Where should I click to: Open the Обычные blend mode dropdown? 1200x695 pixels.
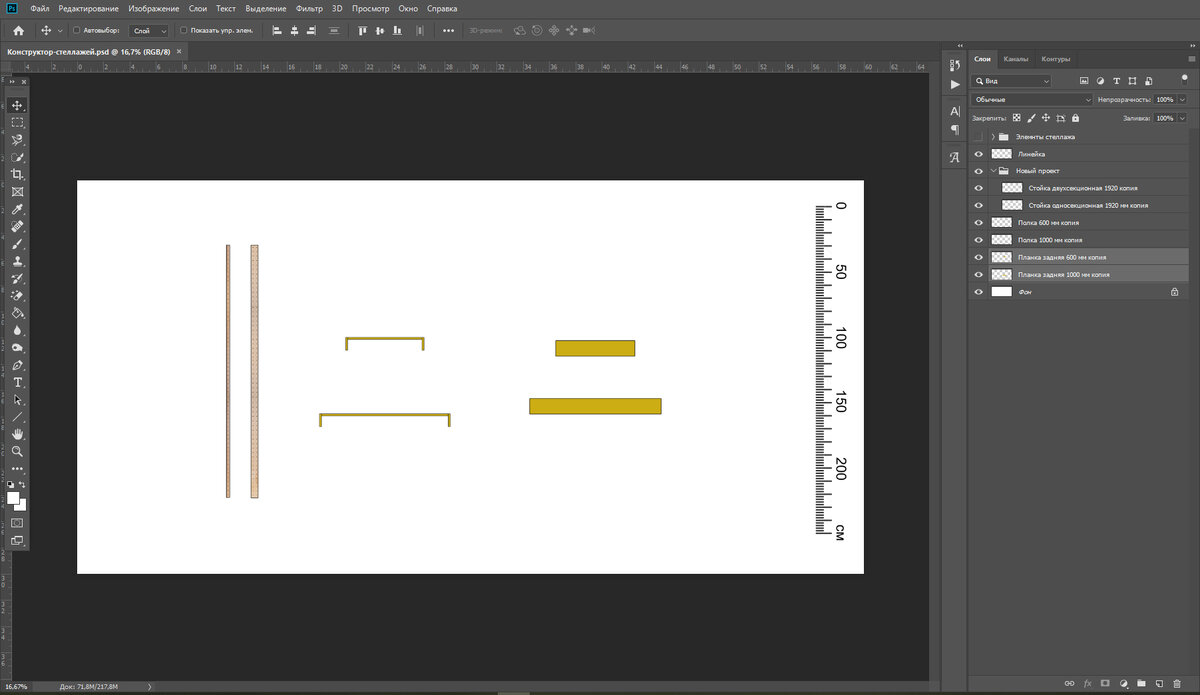pyautogui.click(x=1032, y=100)
